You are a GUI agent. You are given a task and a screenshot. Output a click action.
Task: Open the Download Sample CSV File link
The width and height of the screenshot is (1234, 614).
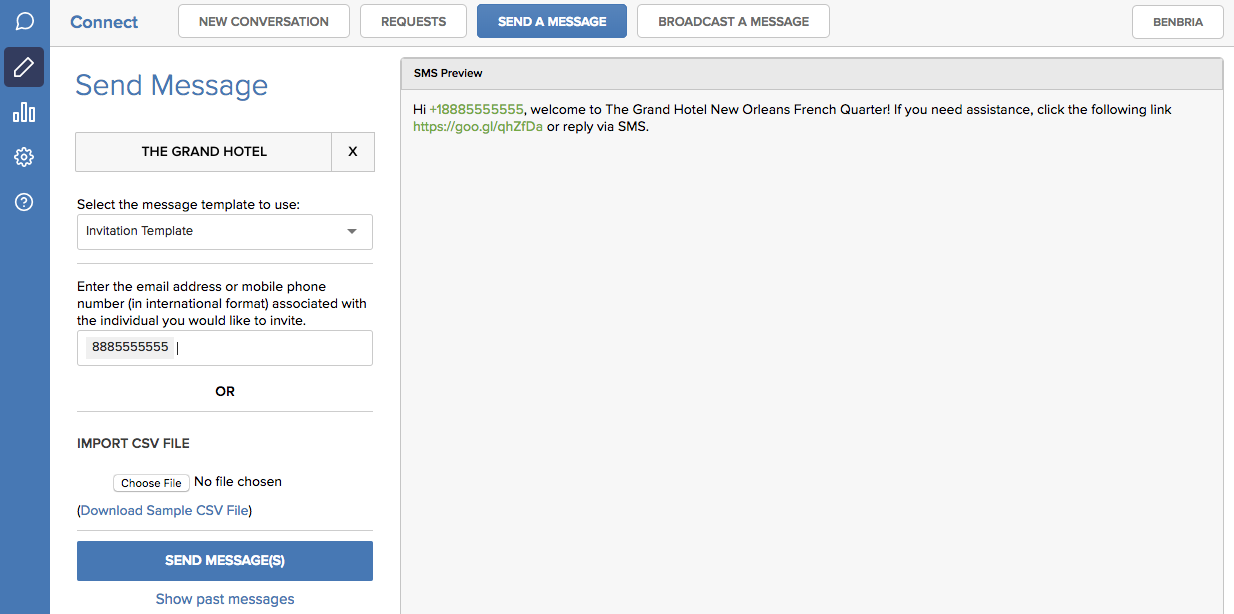point(165,510)
